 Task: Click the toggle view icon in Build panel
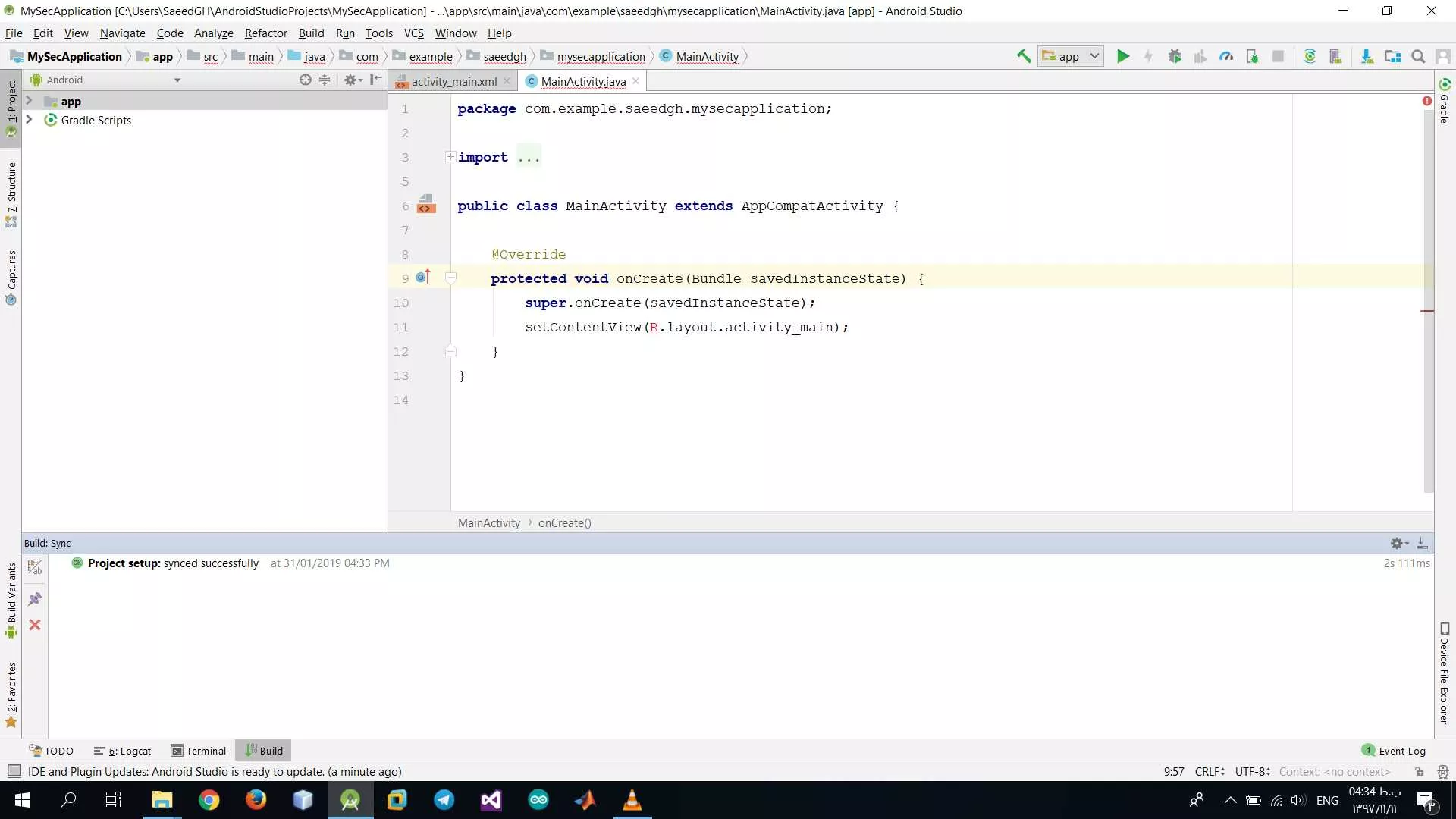tap(35, 567)
